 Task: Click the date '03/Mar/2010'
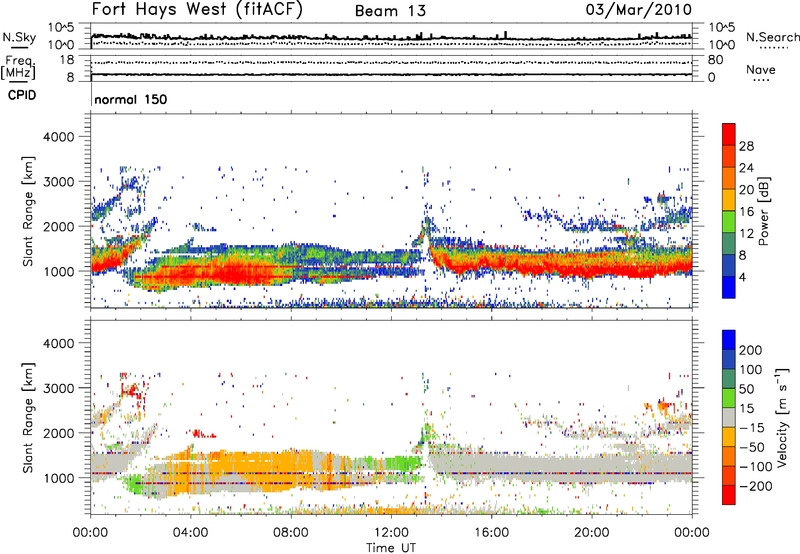click(639, 9)
